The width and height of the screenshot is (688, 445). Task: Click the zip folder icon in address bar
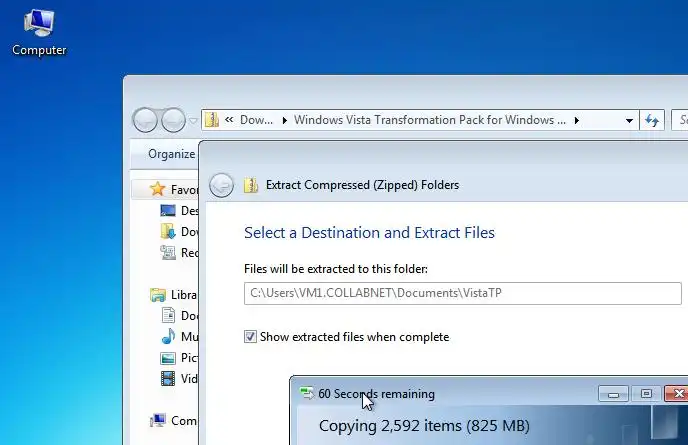(211, 120)
